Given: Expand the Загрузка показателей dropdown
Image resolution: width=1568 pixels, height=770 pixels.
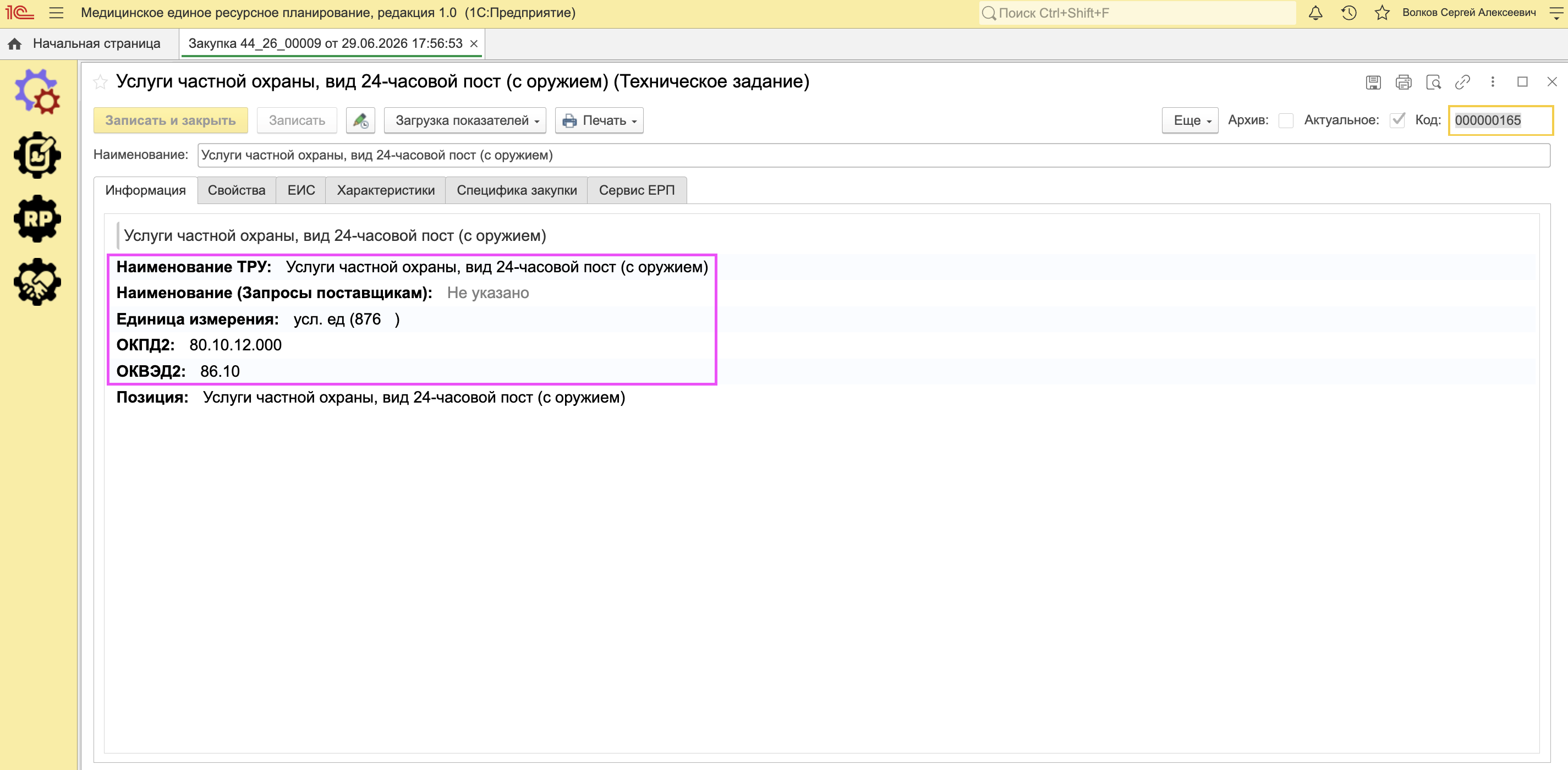Looking at the screenshot, I should (465, 120).
